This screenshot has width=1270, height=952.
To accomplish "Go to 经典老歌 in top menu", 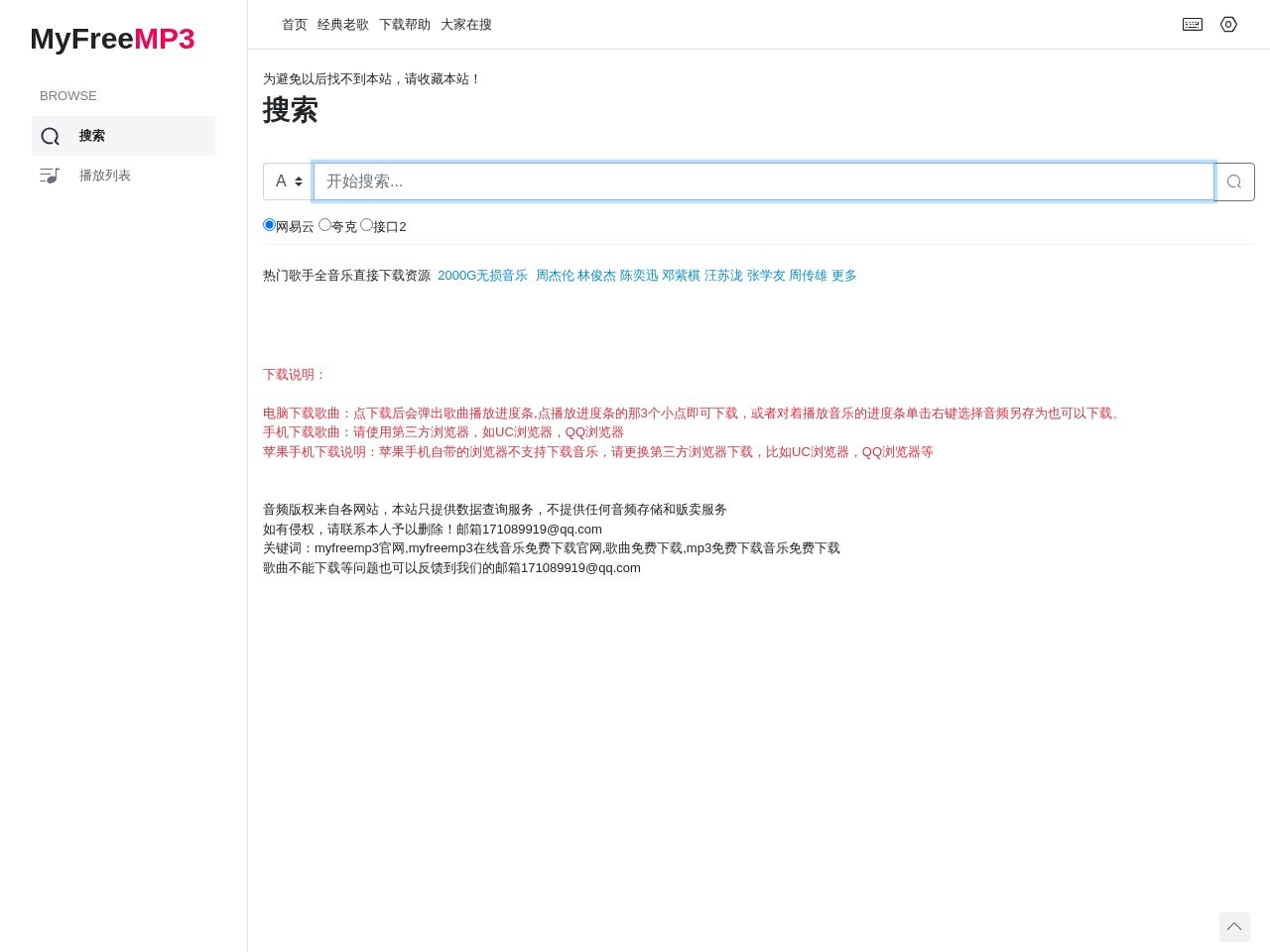I will pos(343,25).
